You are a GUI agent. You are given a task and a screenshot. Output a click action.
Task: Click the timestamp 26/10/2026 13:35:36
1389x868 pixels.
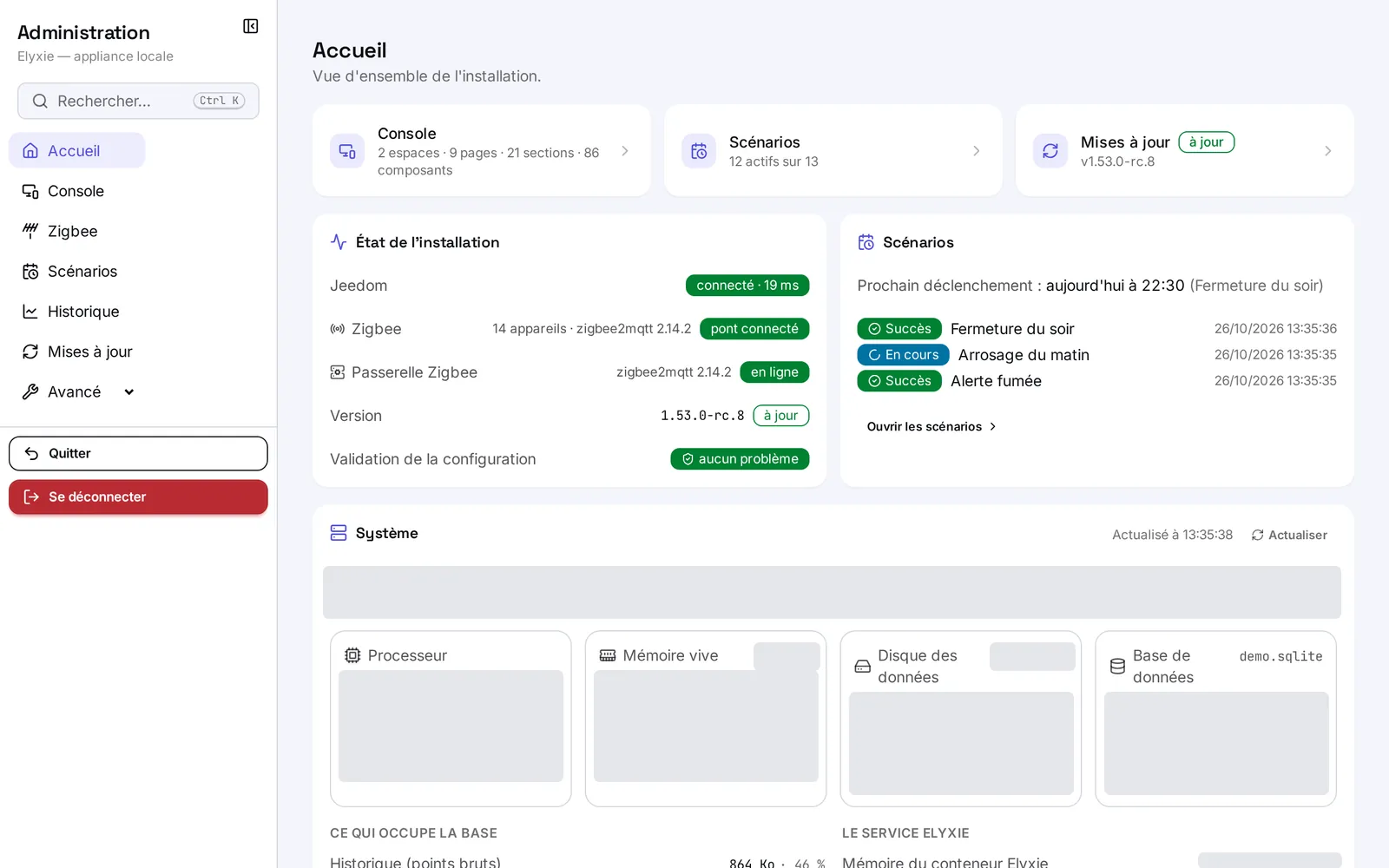[x=1275, y=329]
